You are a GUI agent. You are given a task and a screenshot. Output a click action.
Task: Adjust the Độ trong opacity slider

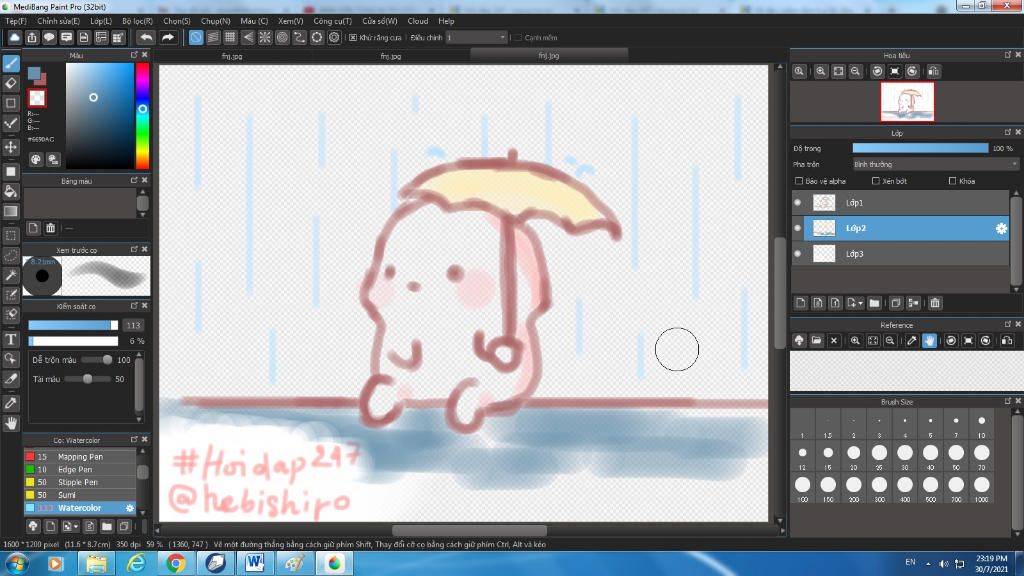point(920,148)
